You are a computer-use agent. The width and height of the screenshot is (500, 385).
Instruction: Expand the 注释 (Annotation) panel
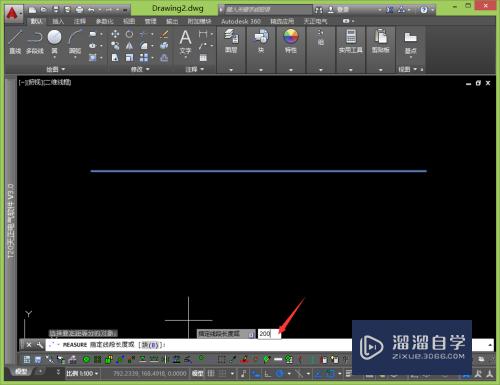click(195, 69)
